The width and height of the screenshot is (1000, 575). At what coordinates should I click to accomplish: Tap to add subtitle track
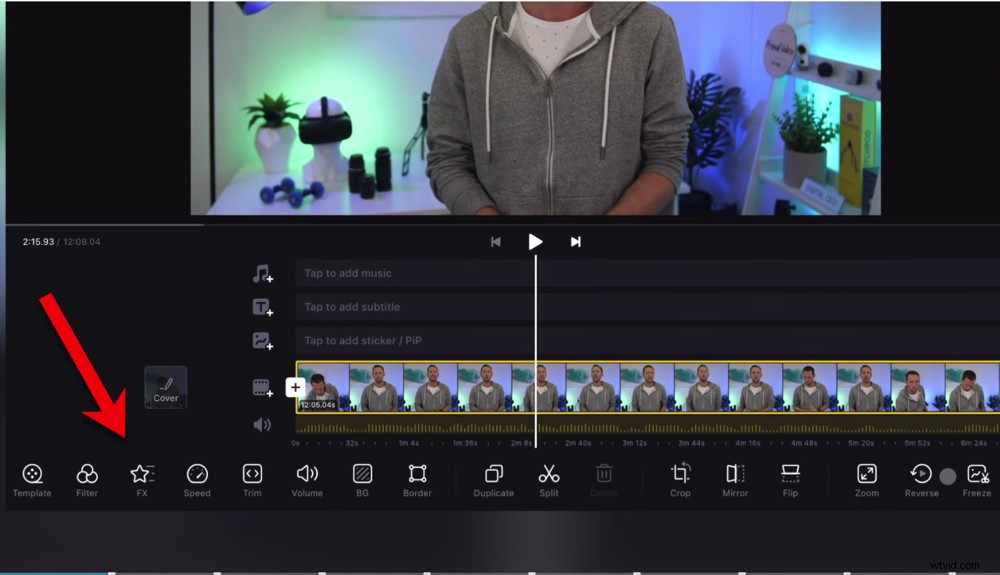click(647, 307)
